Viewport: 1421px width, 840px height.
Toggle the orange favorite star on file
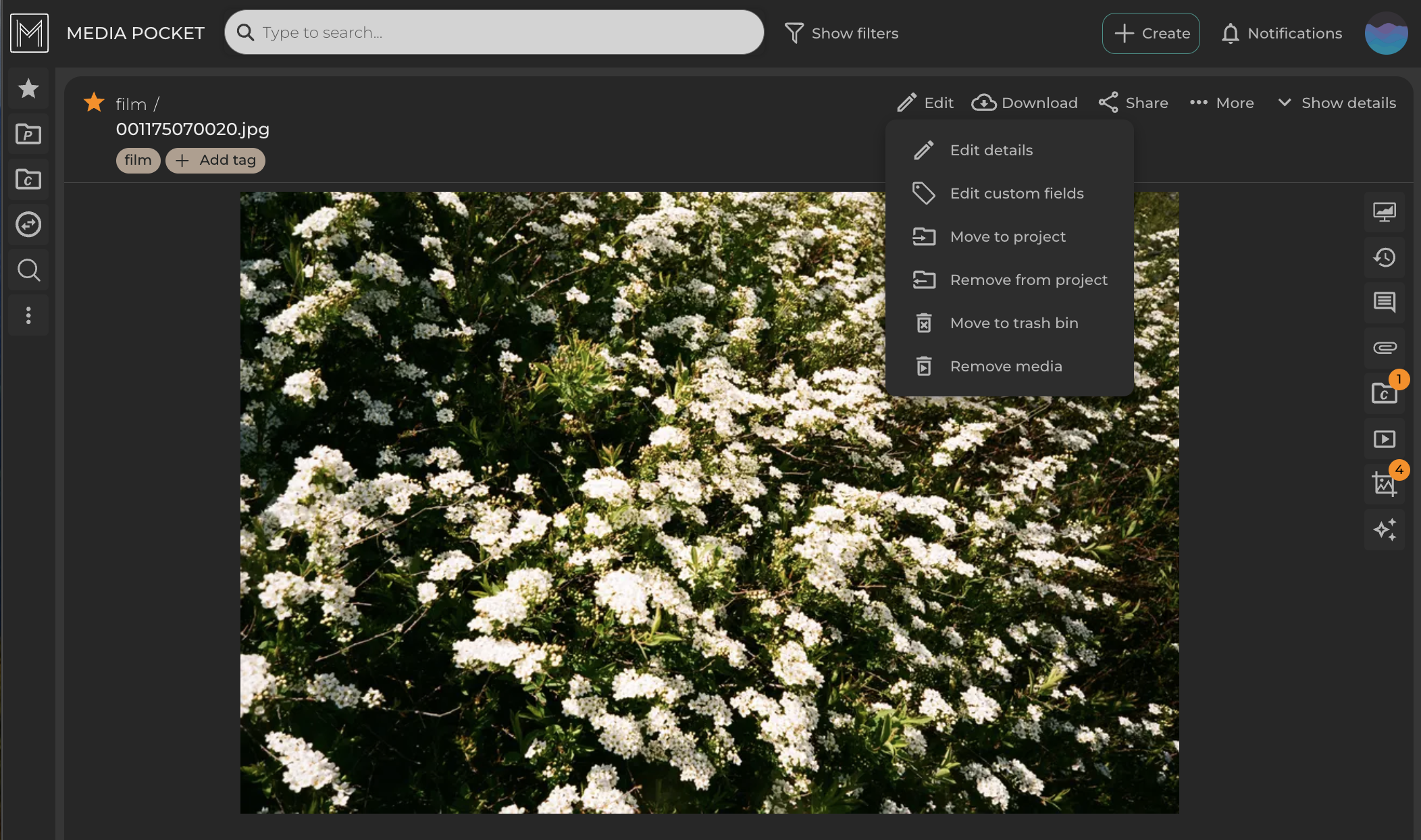click(94, 103)
